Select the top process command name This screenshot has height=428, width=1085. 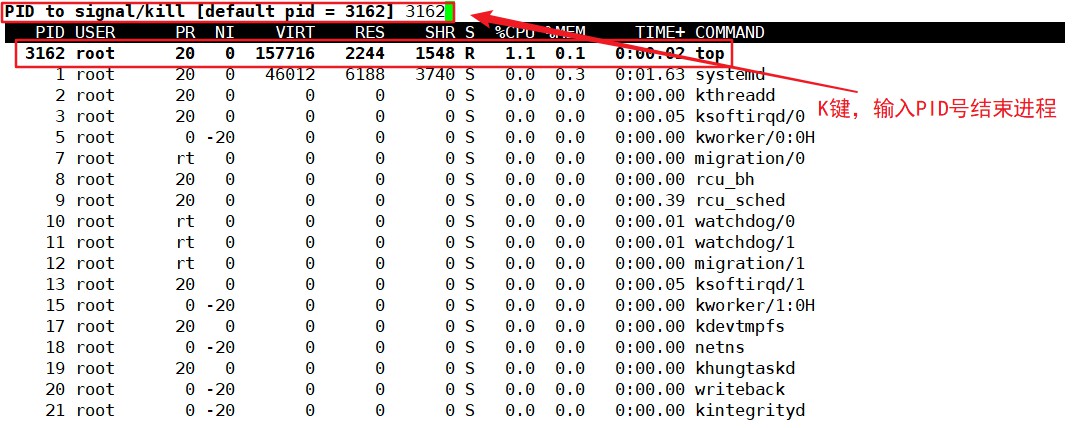coord(710,53)
